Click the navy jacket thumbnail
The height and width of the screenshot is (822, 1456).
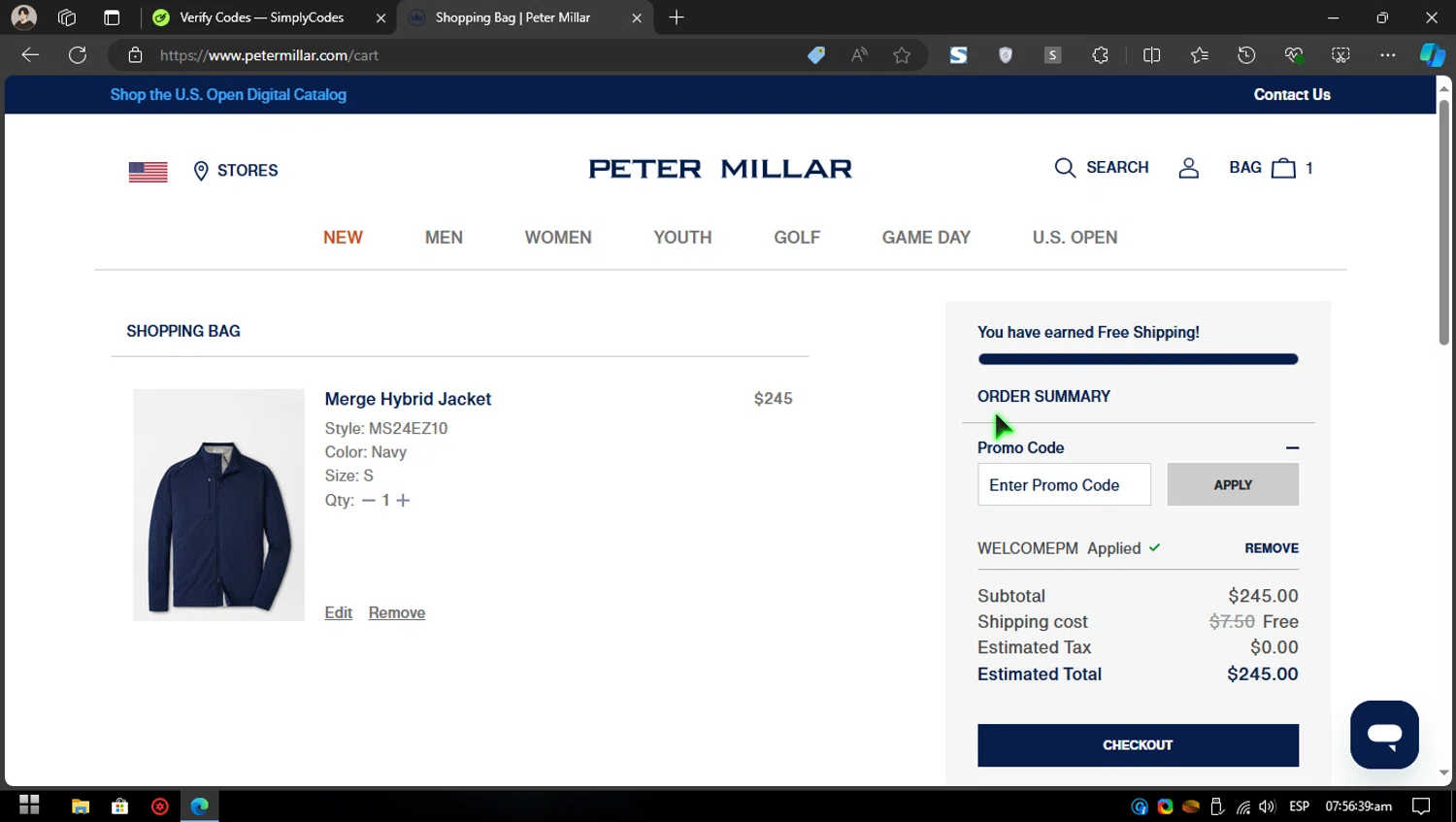click(218, 505)
